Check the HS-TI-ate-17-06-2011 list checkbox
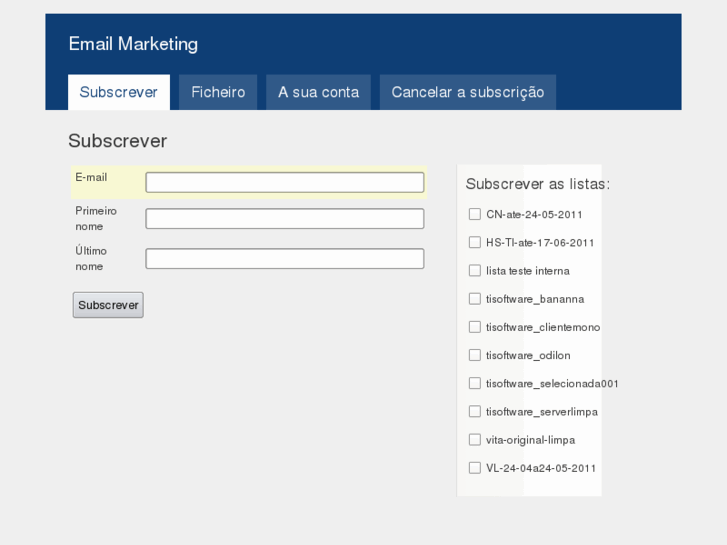 [x=475, y=242]
